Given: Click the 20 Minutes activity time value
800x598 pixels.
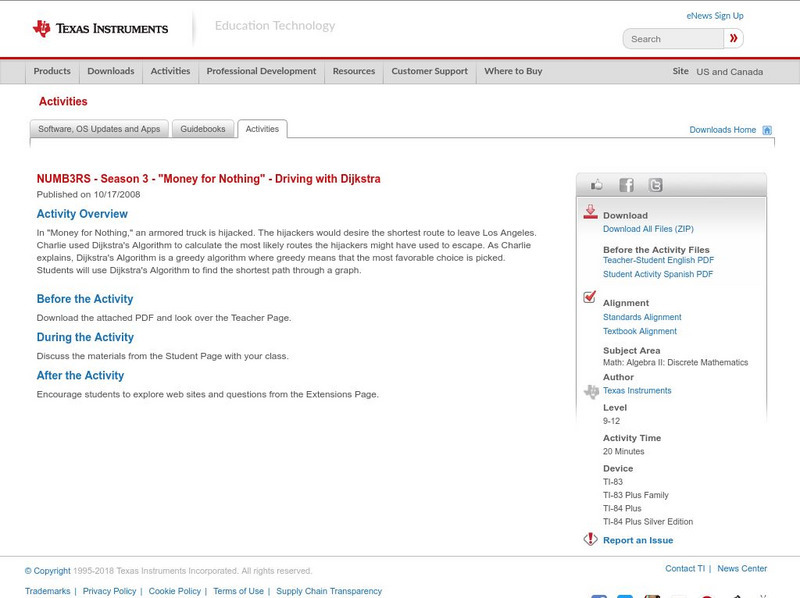Looking at the screenshot, I should 623,452.
